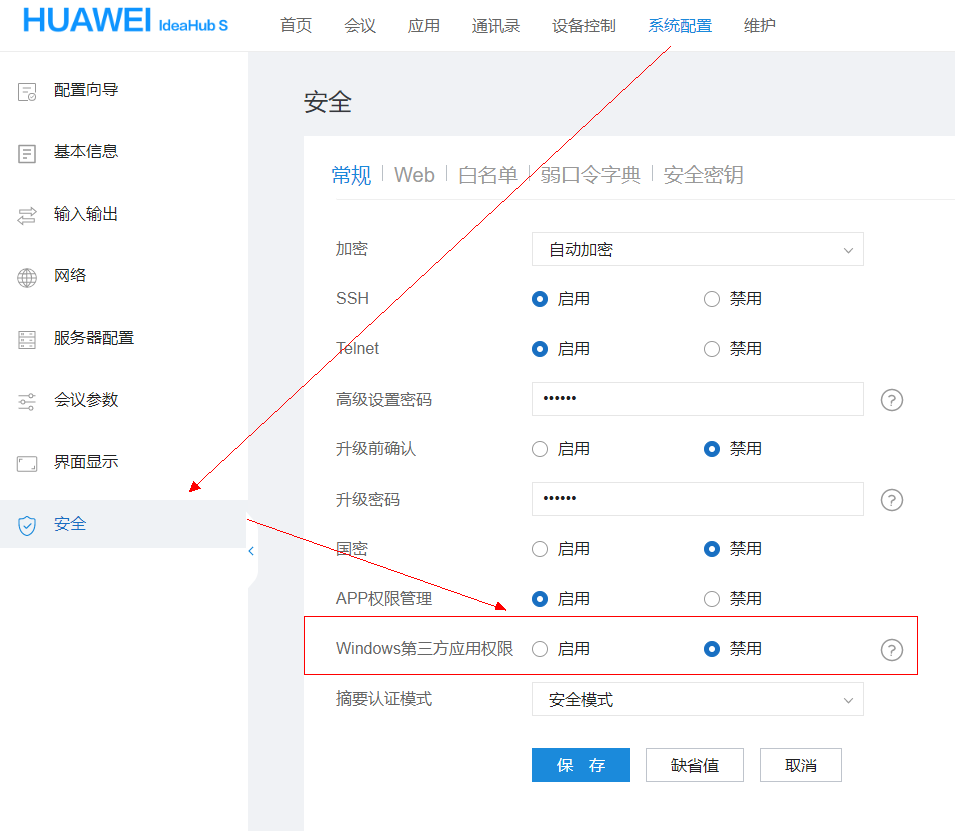Collapse the sidebar with the arrow handle
This screenshot has width=955, height=831.
pos(251,551)
